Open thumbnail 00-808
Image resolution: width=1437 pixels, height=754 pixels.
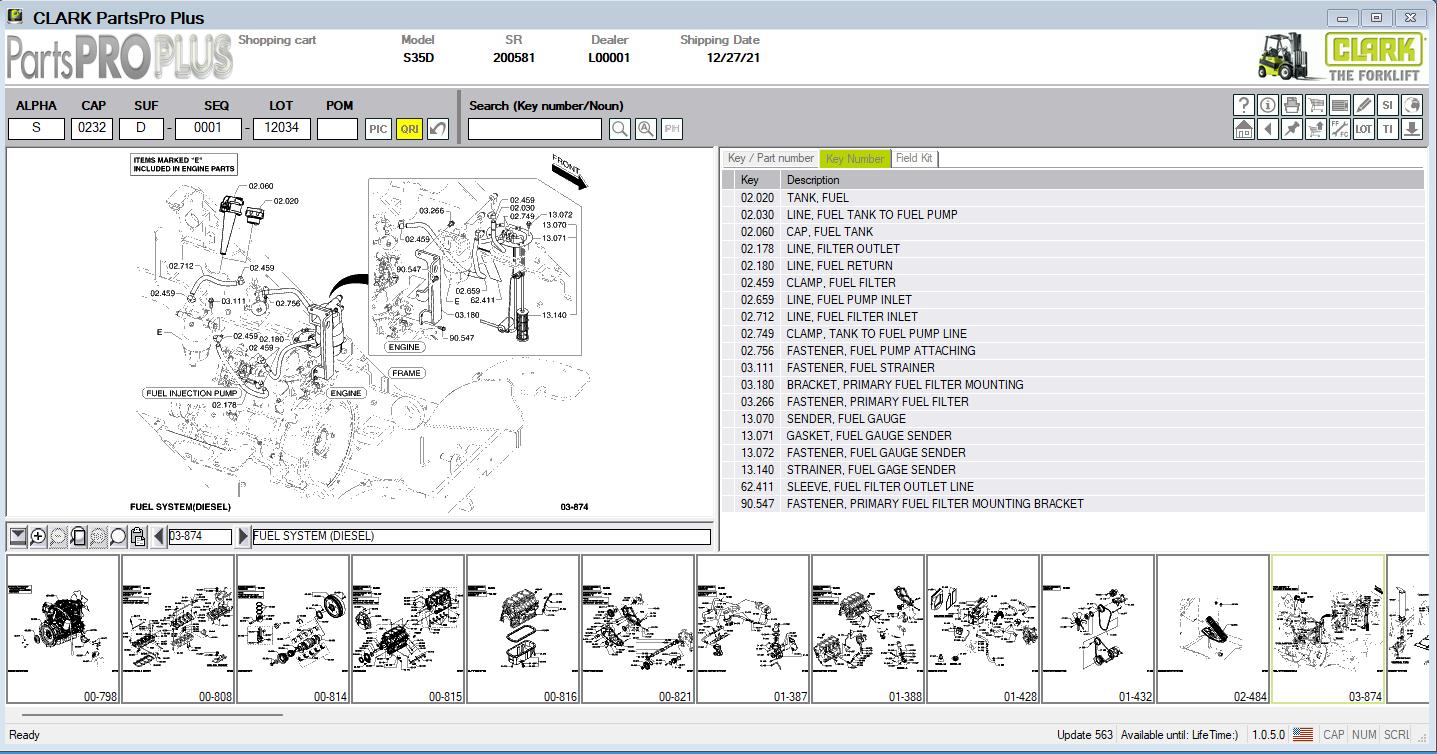178,629
